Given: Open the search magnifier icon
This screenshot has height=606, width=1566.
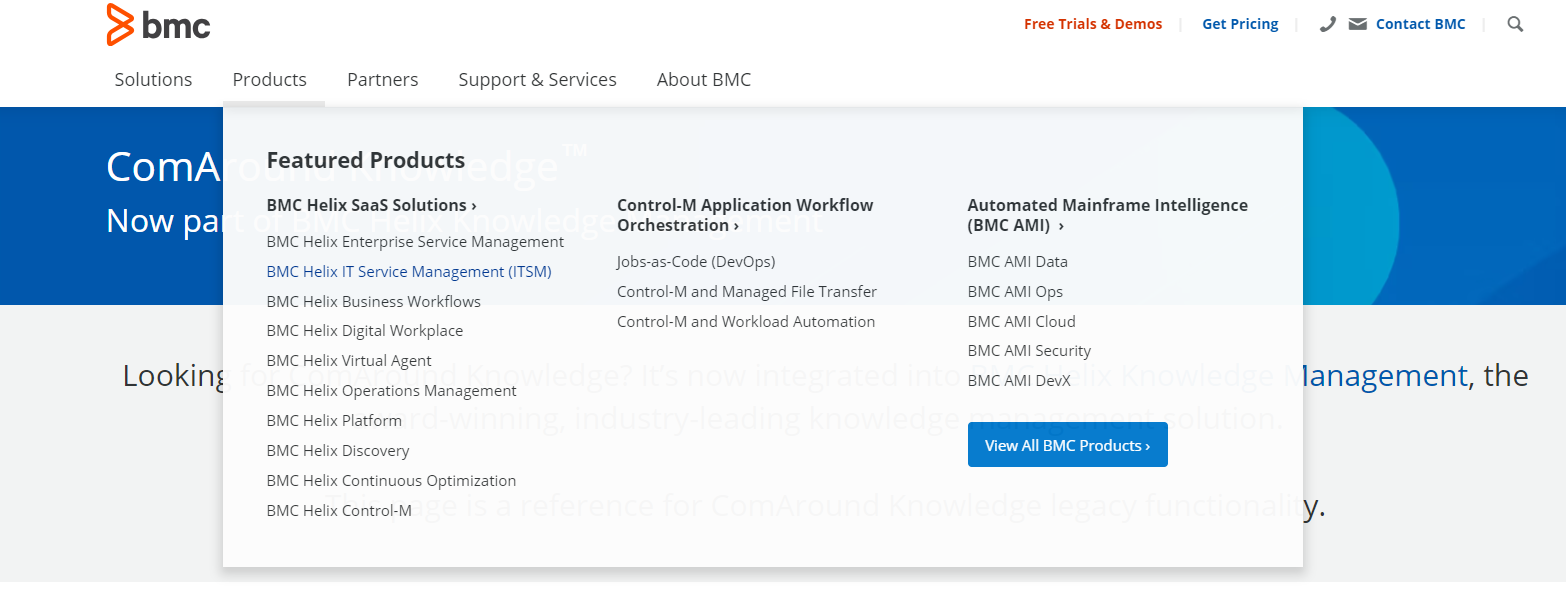Looking at the screenshot, I should (1515, 24).
